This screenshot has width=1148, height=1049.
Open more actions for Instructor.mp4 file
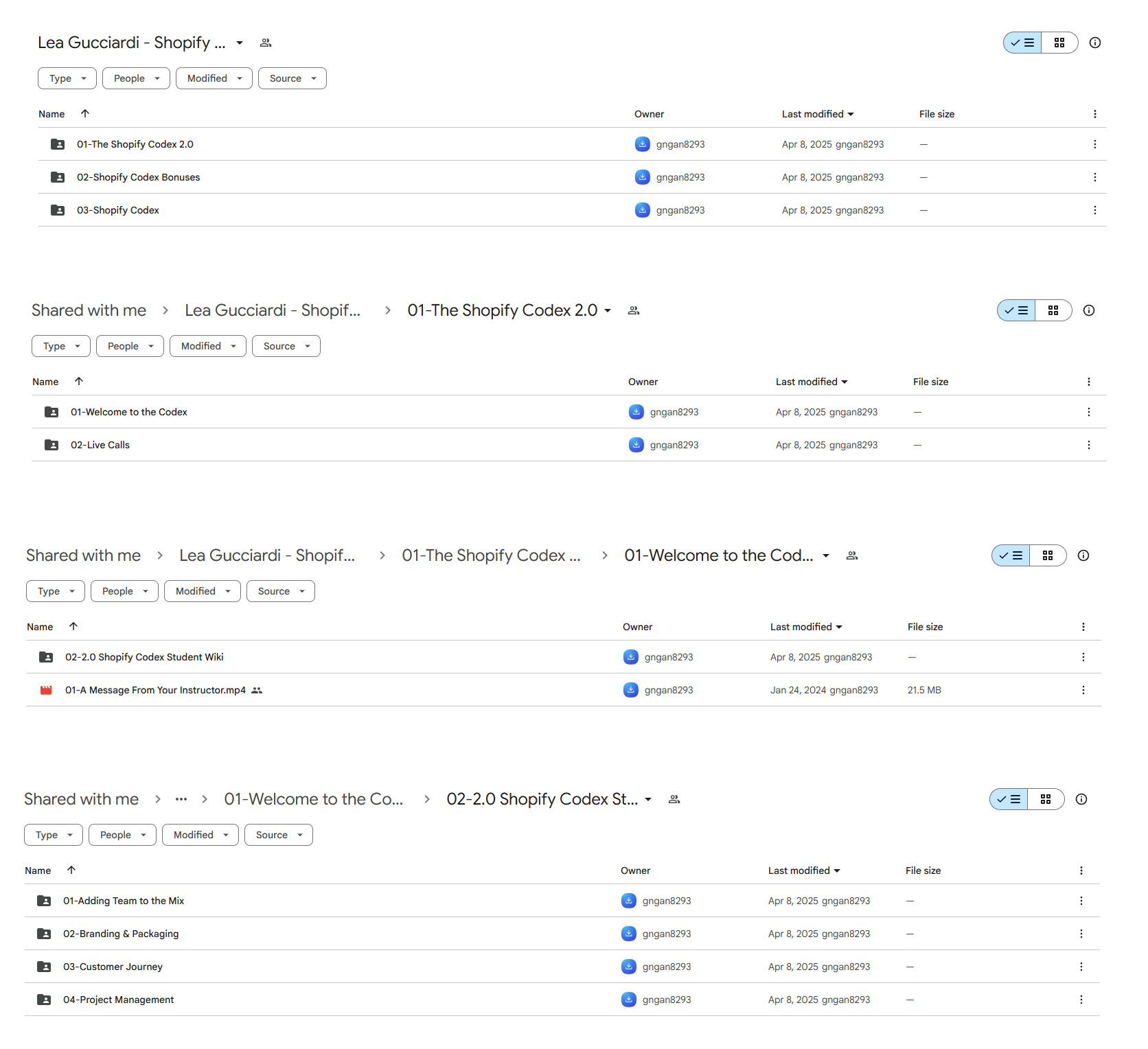1083,690
